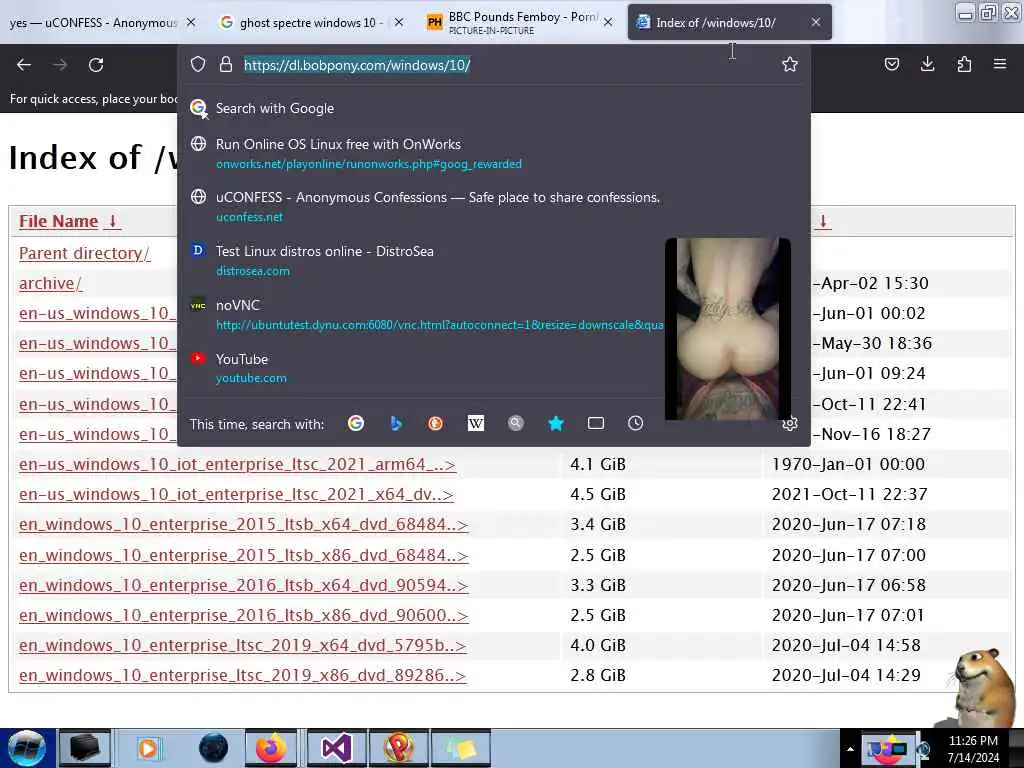The width and height of the screenshot is (1024, 768).
Task: Click the 3.4 GiB size cell
Action: pyautogui.click(x=598, y=524)
